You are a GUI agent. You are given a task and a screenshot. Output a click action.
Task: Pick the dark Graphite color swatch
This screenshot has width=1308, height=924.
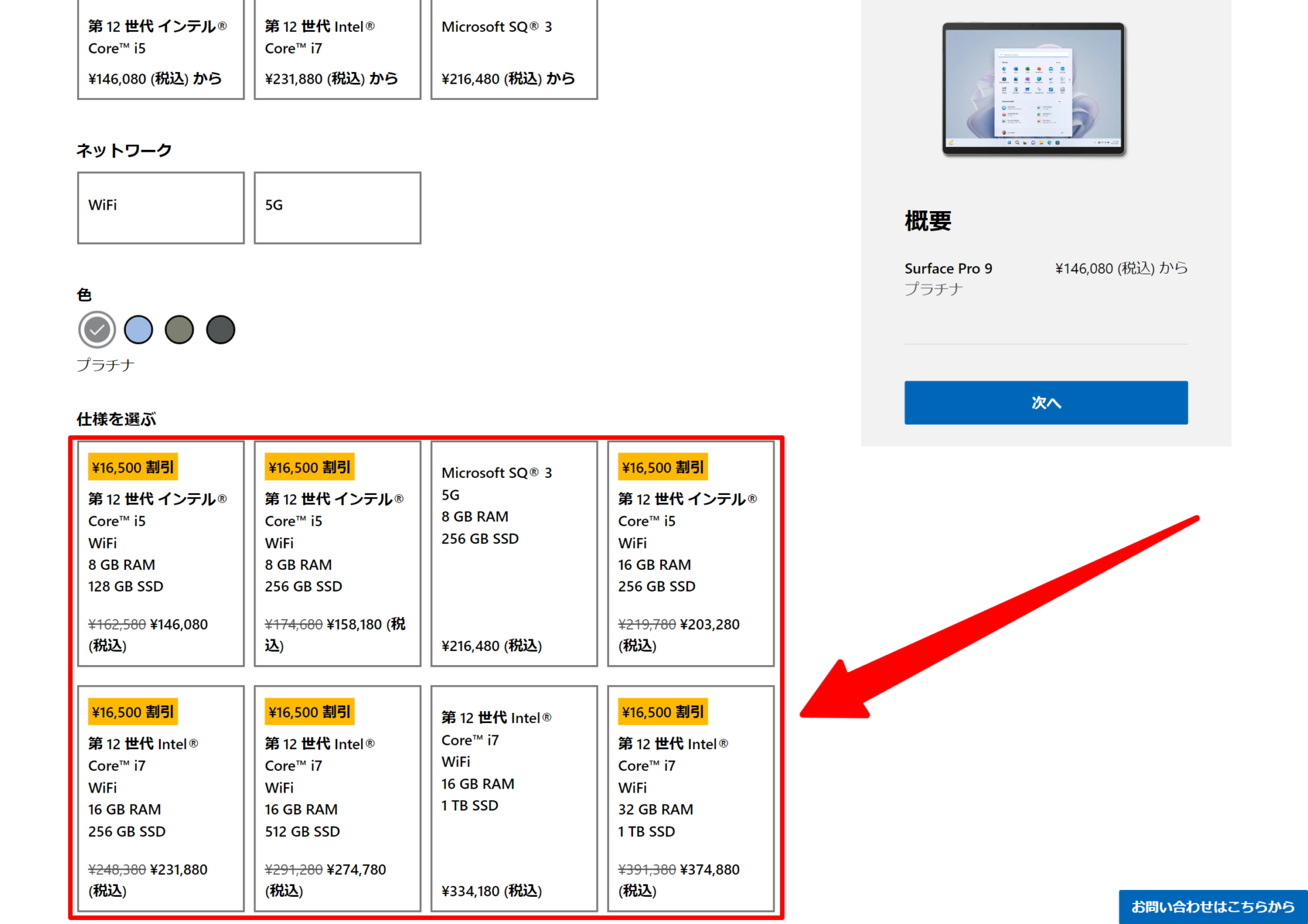(x=221, y=330)
